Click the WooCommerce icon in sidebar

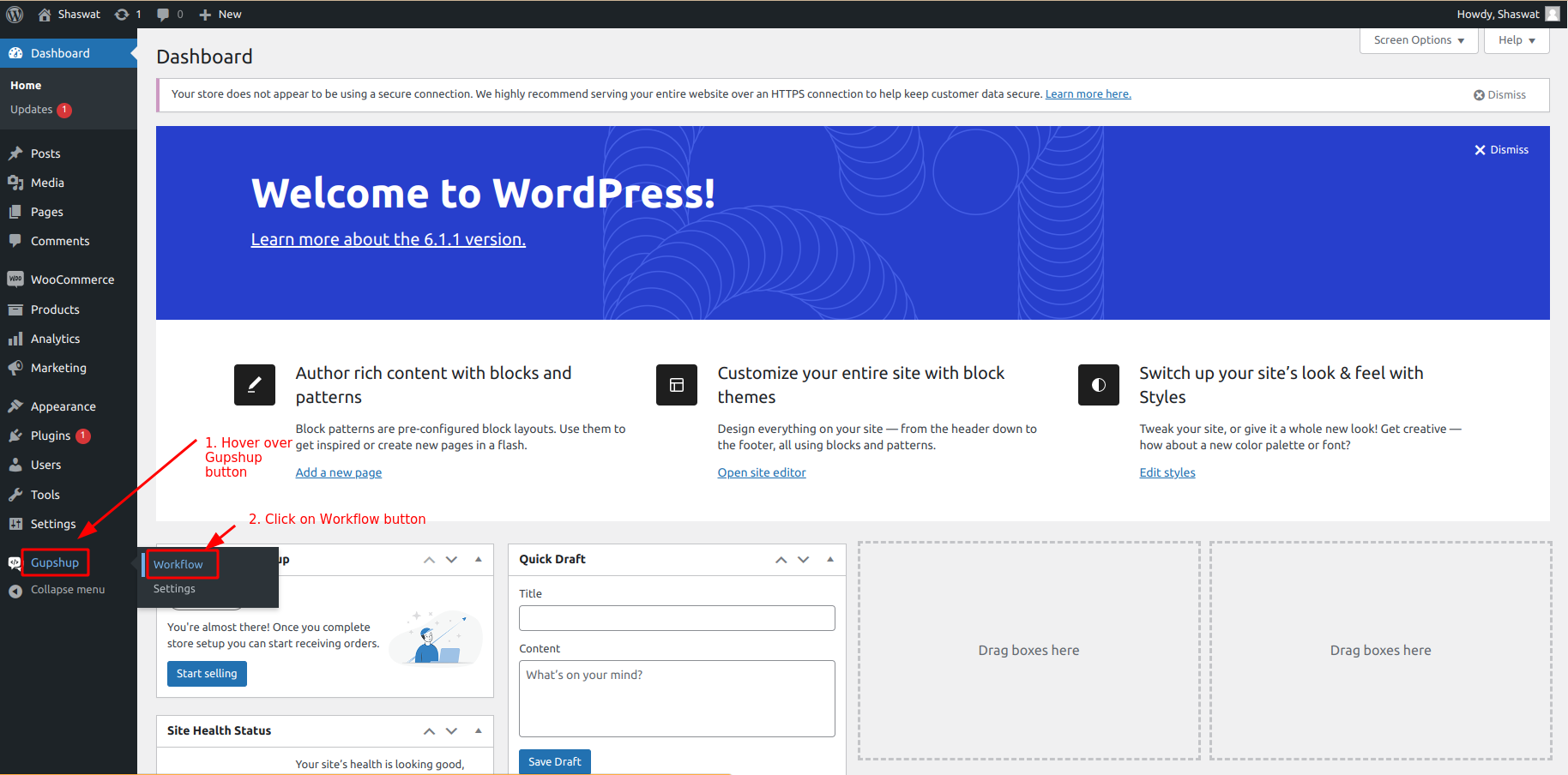15,279
